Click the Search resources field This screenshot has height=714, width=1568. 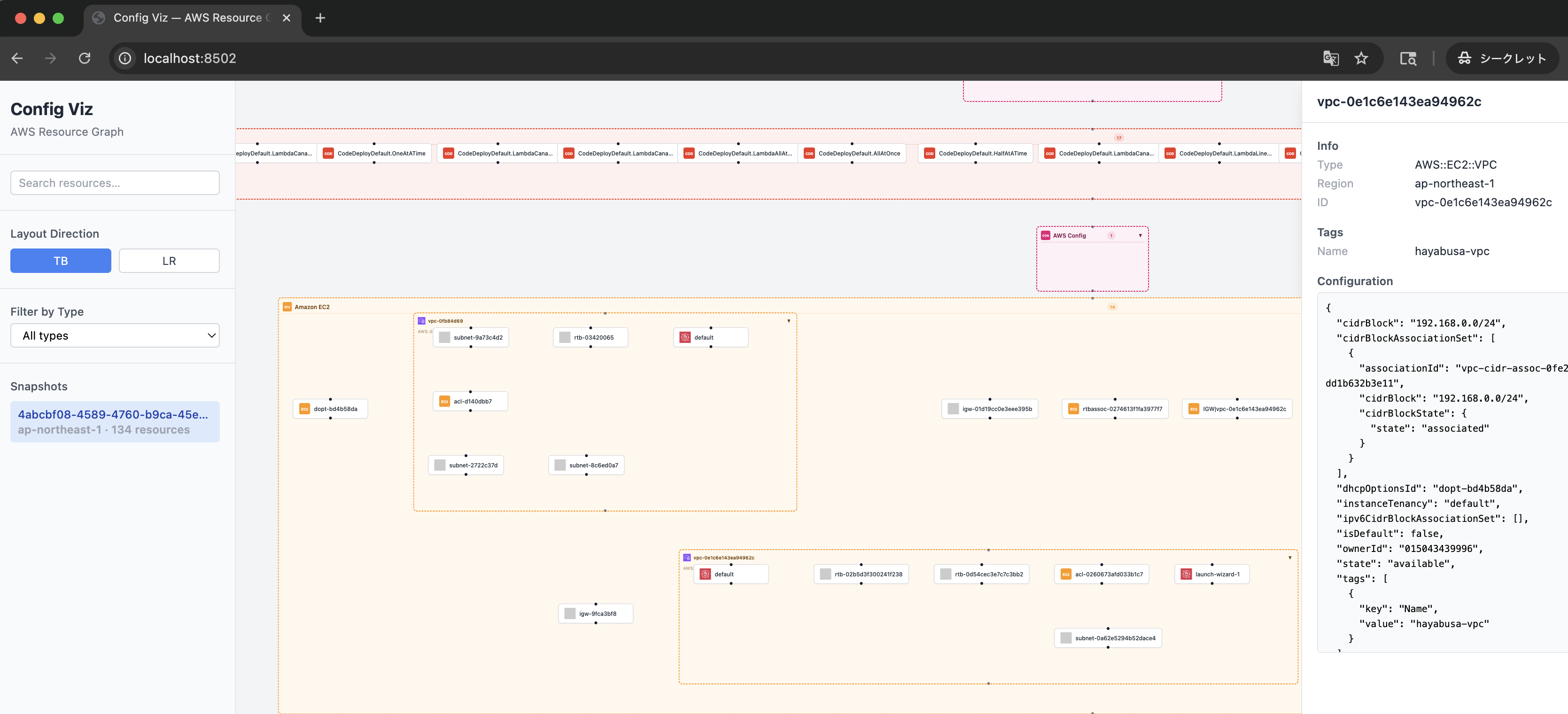[115, 183]
